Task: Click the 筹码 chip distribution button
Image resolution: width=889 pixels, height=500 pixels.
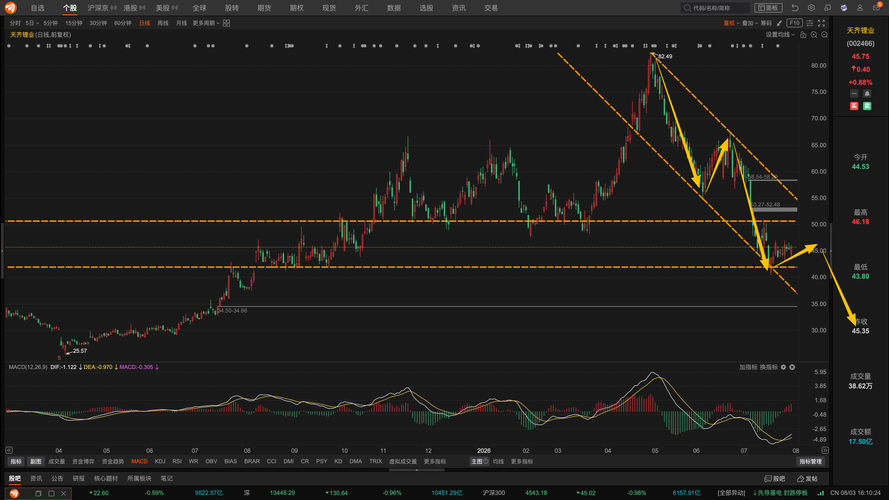Action: coord(767,23)
